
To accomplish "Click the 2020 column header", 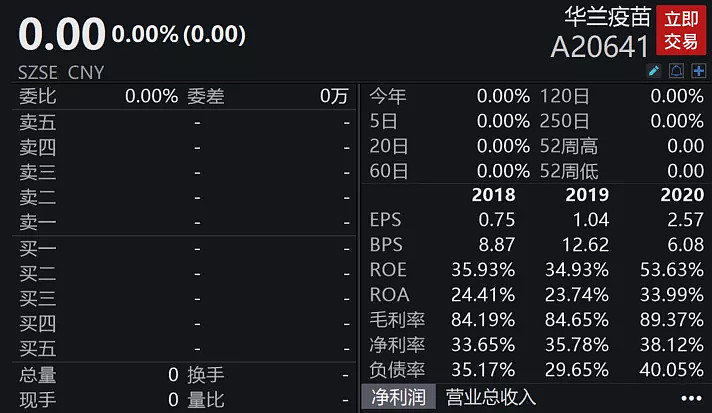I will tap(682, 195).
